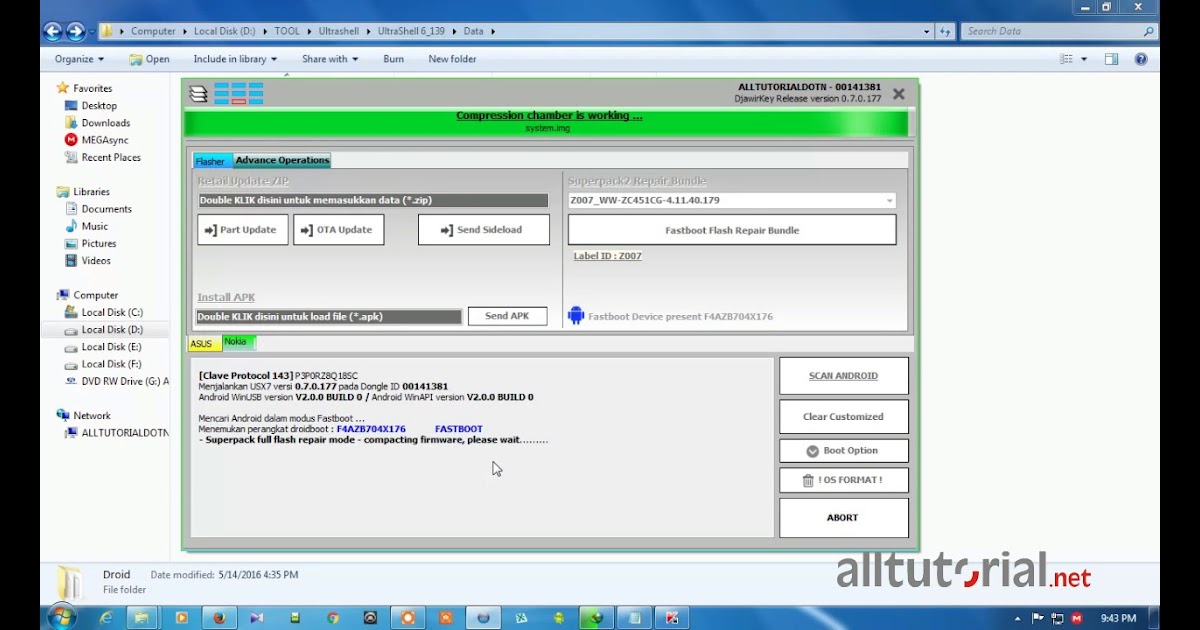Open the Superpack2 Repair Bundle firmware dropdown

point(732,200)
